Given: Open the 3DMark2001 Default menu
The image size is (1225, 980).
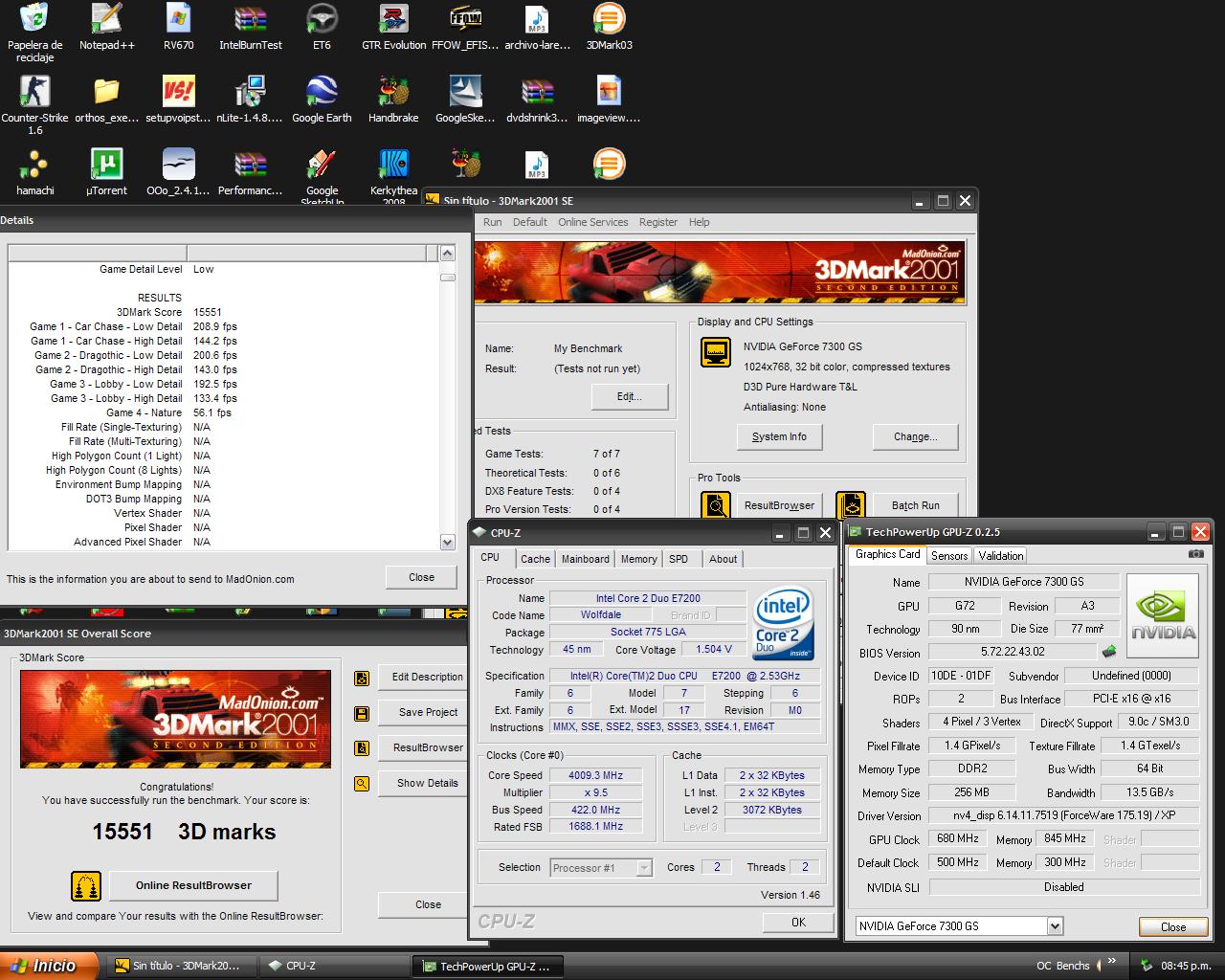Looking at the screenshot, I should 529,222.
